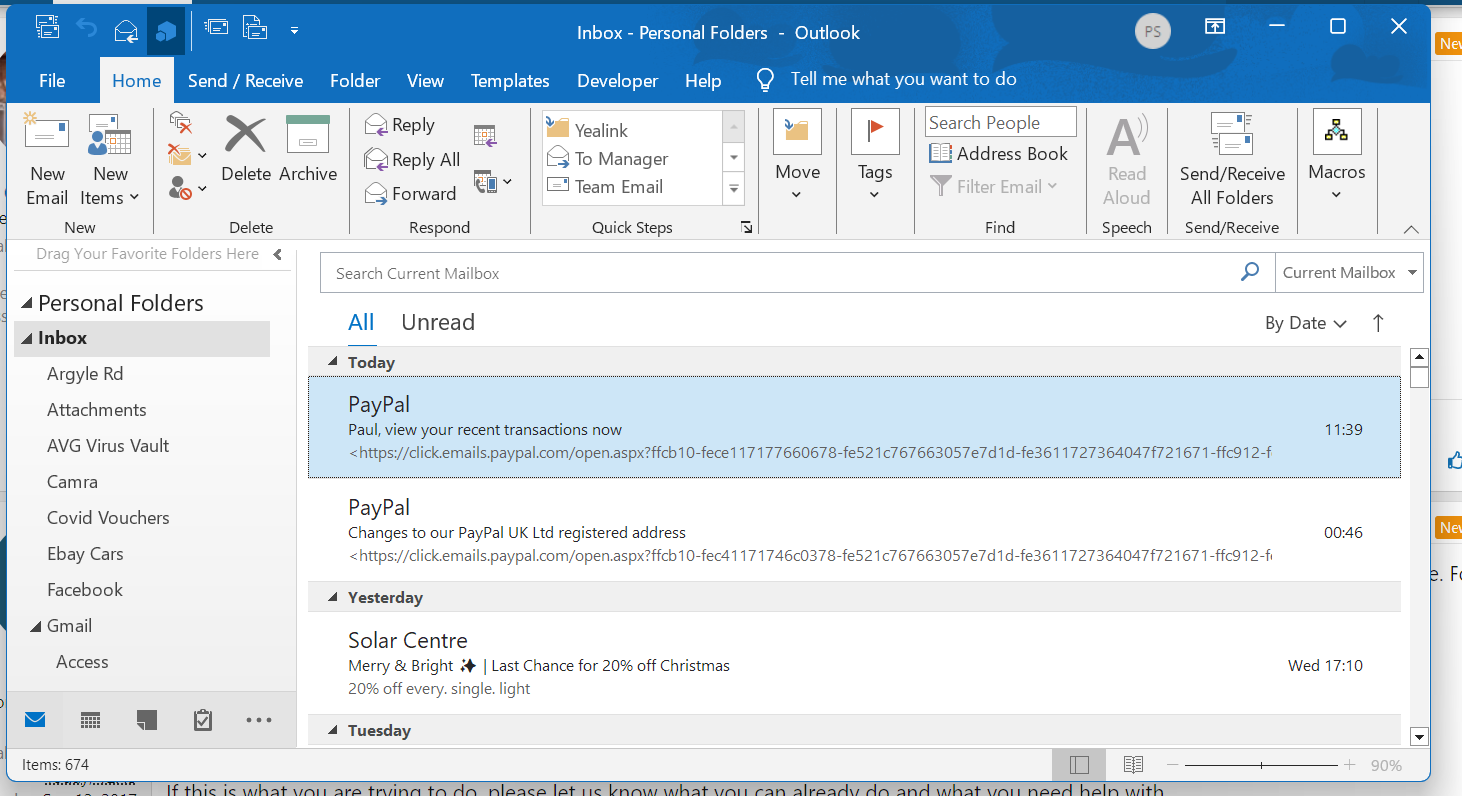Viewport: 1462px width, 796px height.
Task: Switch to Reading view in status bar
Action: click(x=1133, y=765)
